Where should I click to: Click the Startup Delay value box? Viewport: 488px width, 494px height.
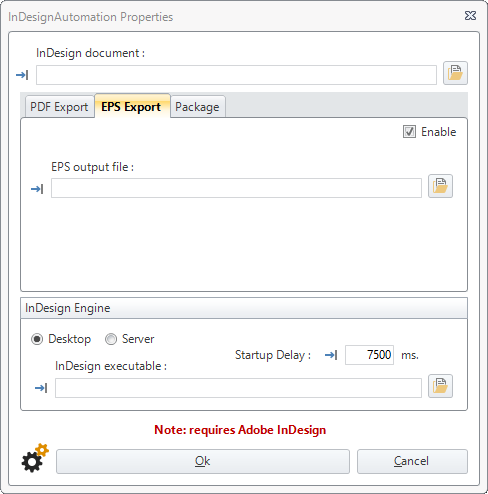tap(369, 355)
